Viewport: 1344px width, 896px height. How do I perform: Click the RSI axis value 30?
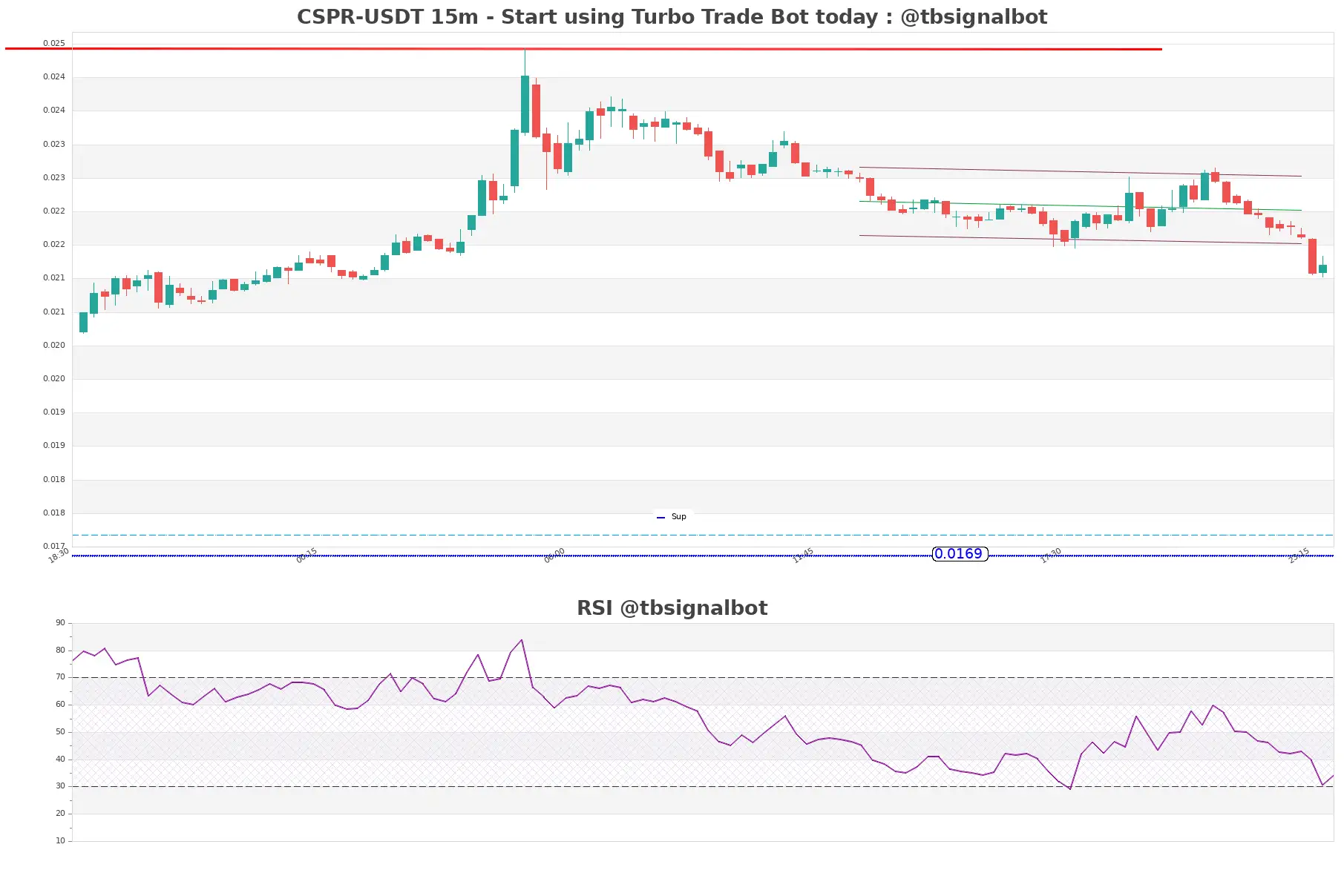(60, 786)
